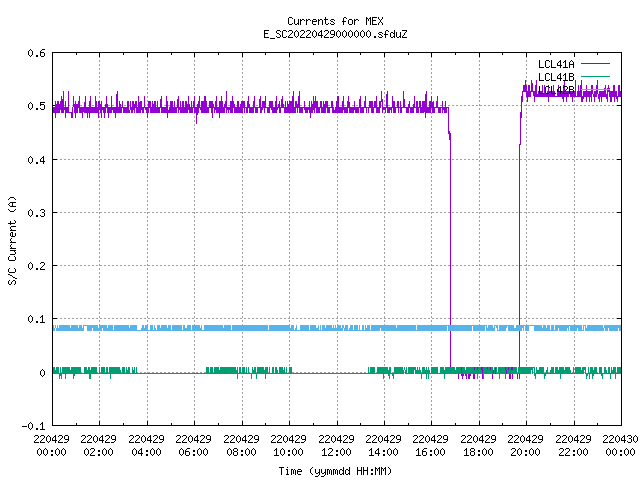Click the y-axis tick value 0.1
Viewport: 640px width, 480px height.
(x=36, y=319)
